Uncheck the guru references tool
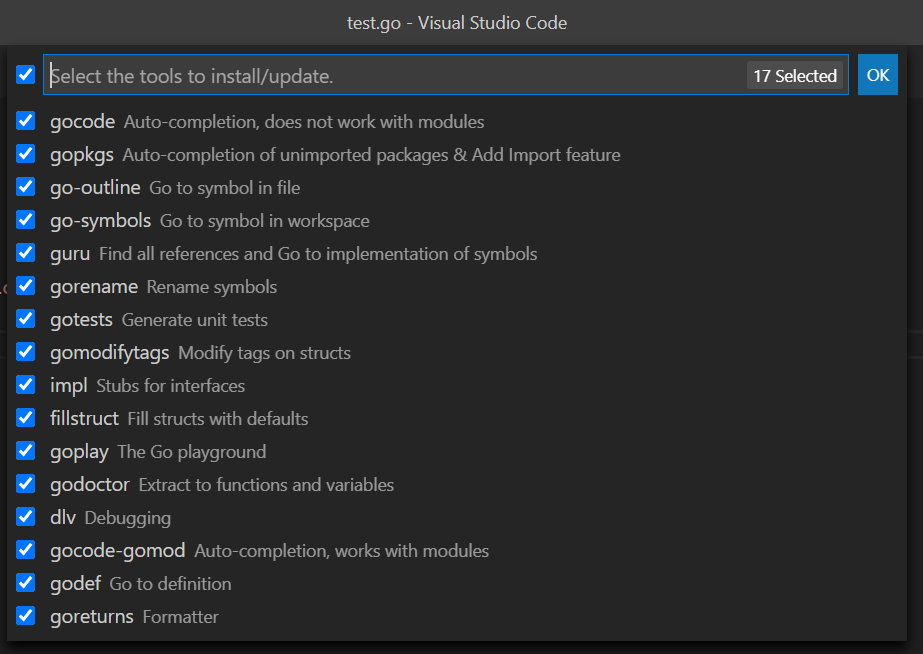Image resolution: width=923 pixels, height=654 pixels. coord(25,253)
